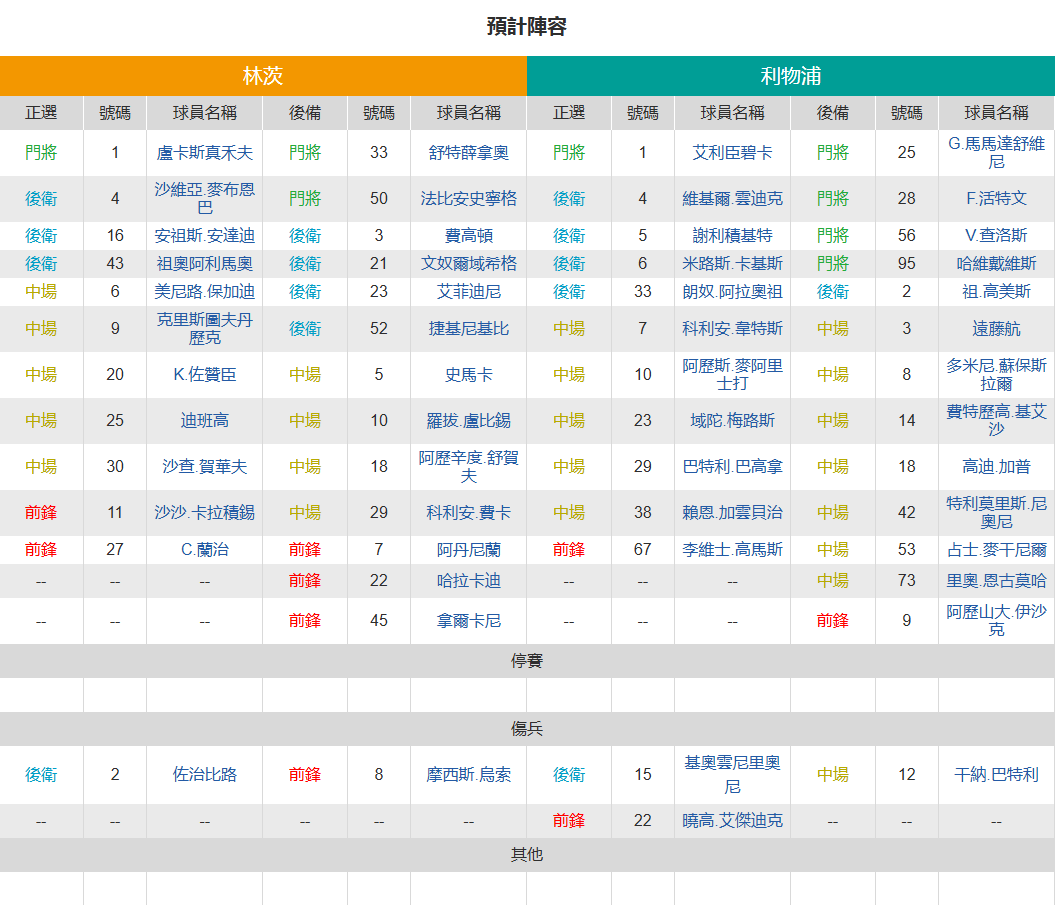Select the 賴恩.加雲貝治 link
Viewport: 1055px width, 905px height.
point(732,513)
